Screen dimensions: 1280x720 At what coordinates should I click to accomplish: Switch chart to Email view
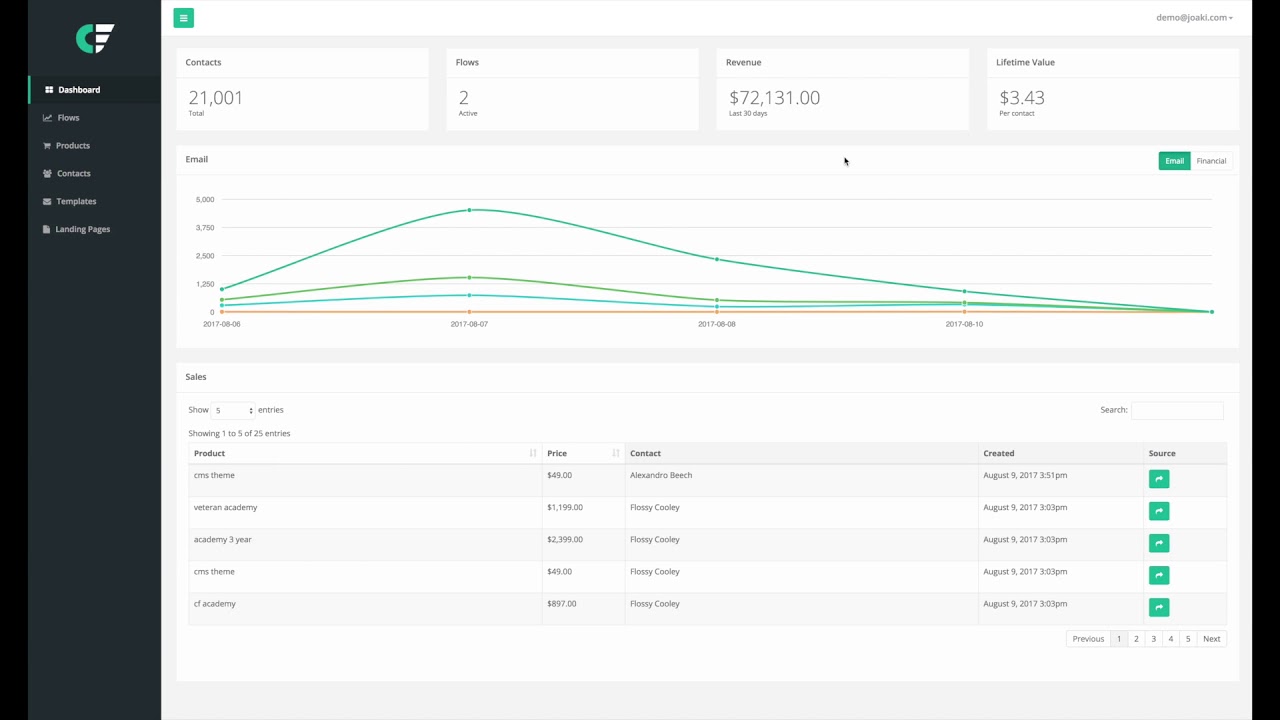point(1174,161)
